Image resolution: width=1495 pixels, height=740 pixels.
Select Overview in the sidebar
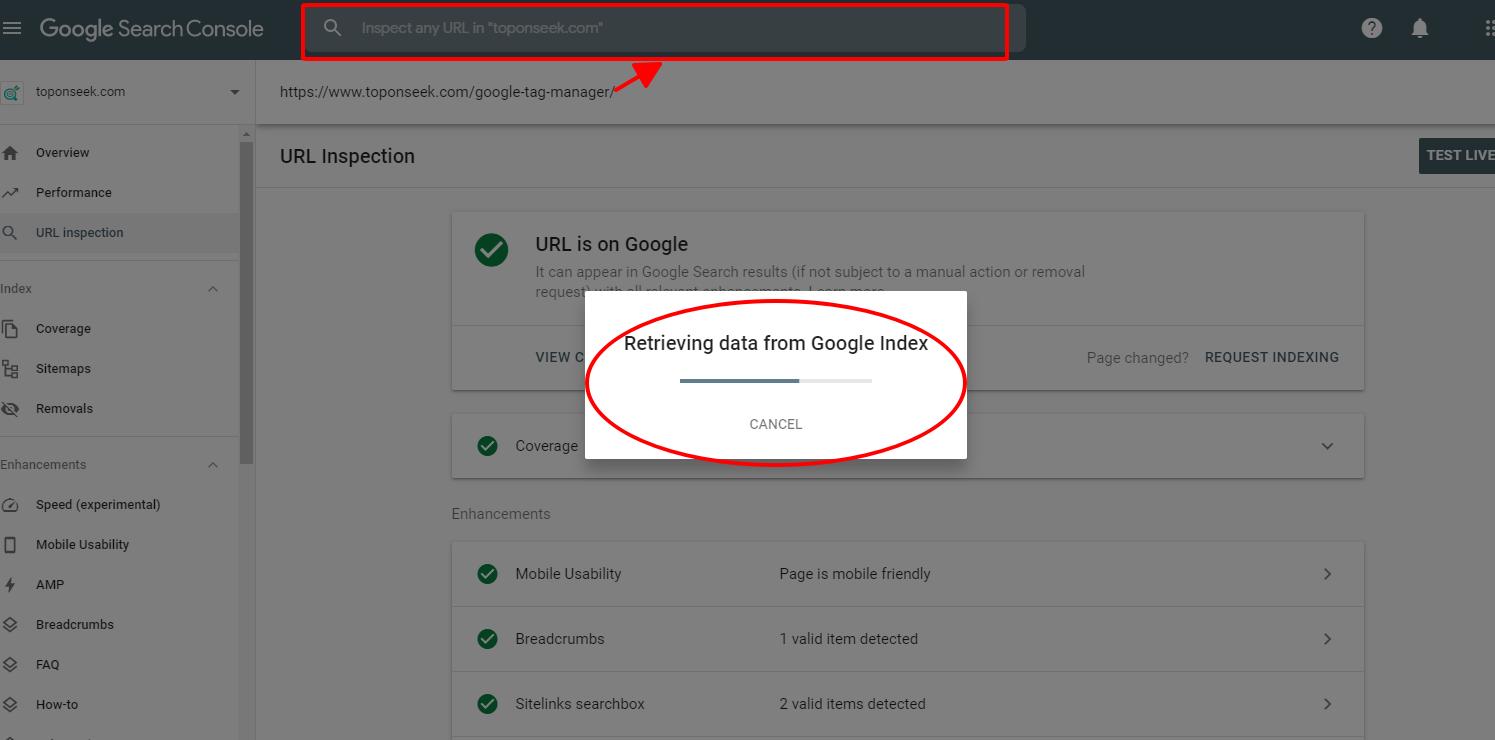pos(62,153)
